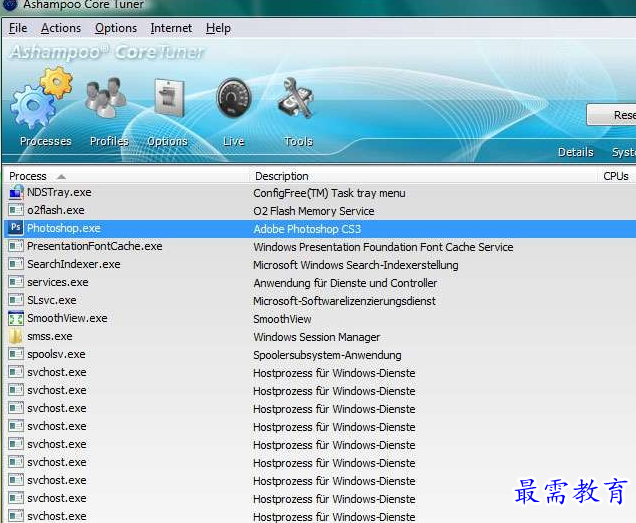
Task: Click the PresentationFontCache.exe icon
Action: point(16,246)
